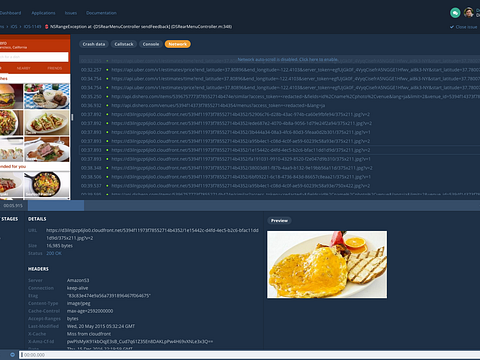Click the highlighted blue timeline segment
This screenshot has height=360, width=480.
[x=56, y=206]
